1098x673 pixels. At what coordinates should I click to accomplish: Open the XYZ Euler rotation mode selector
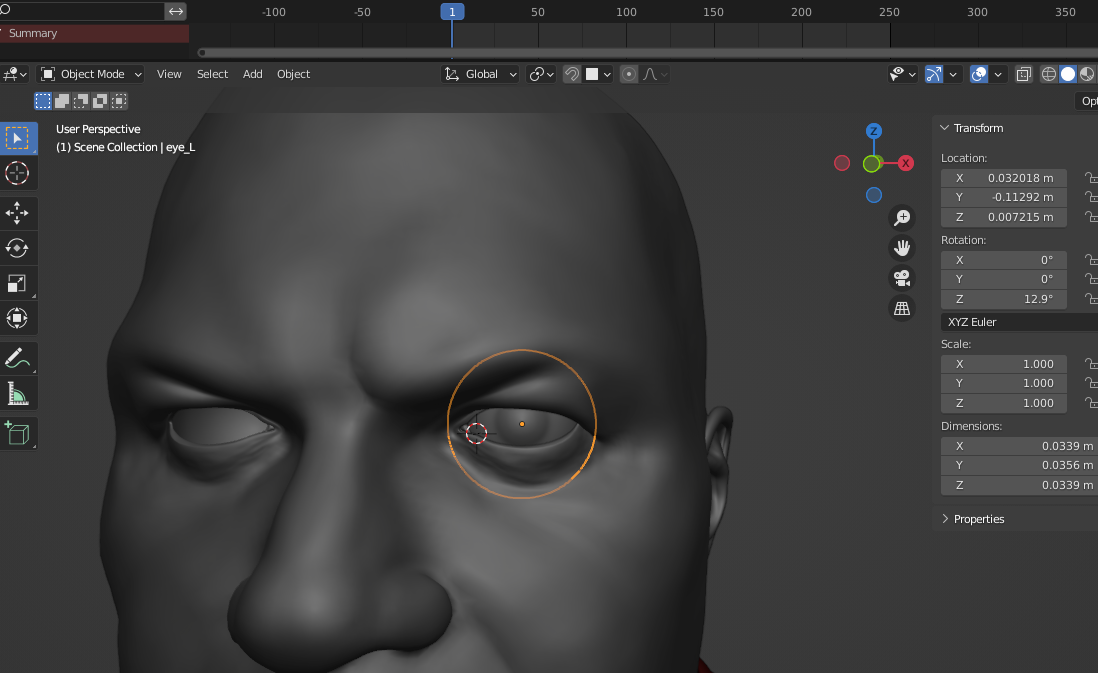tap(1018, 322)
